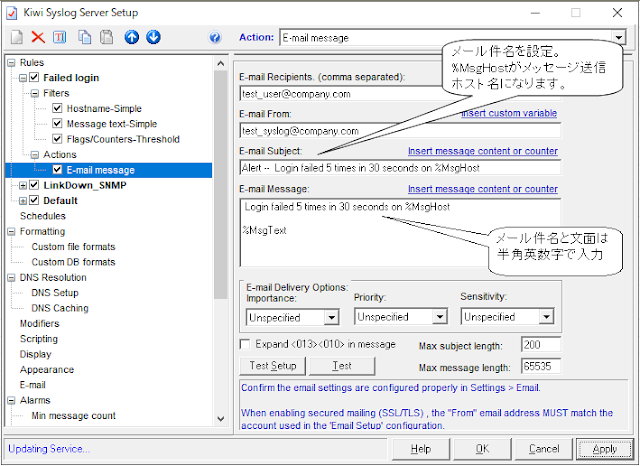Open DNS Setup settings
Image resolution: width=640 pixels, height=466 pixels.
click(x=55, y=293)
